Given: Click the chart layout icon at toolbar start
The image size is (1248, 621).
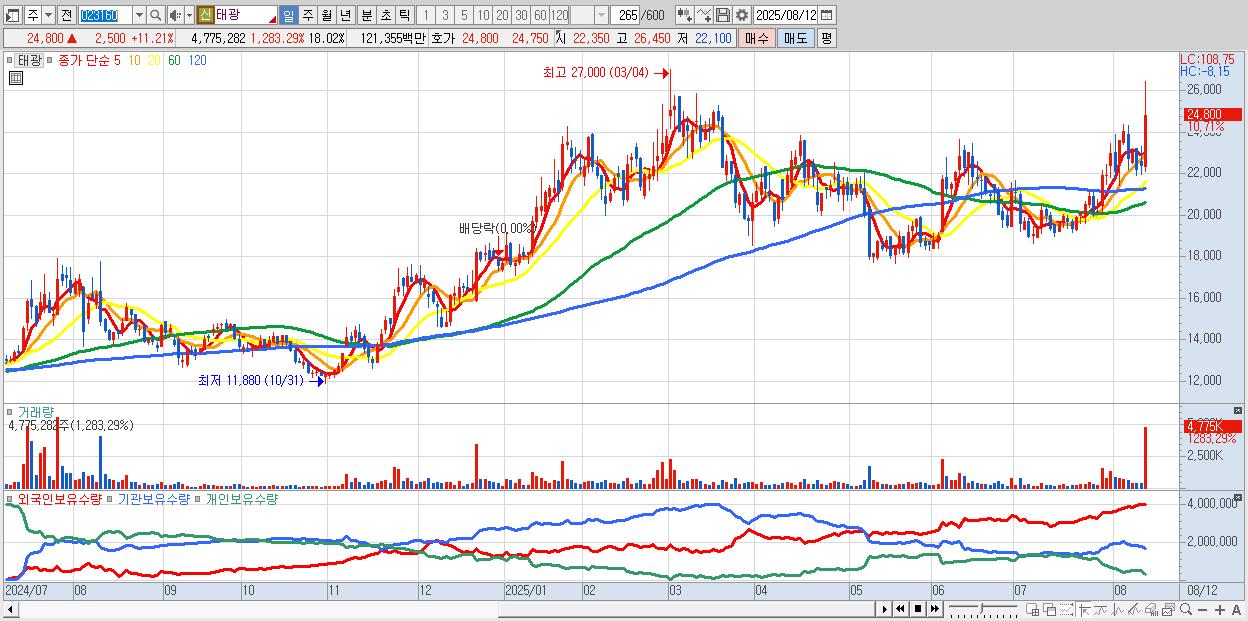Looking at the screenshot, I should (x=13, y=15).
